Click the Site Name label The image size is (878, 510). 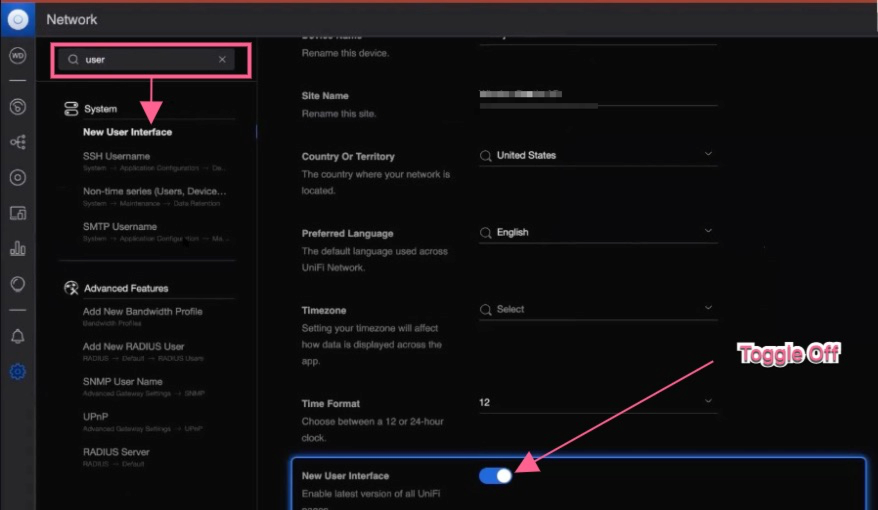325,96
